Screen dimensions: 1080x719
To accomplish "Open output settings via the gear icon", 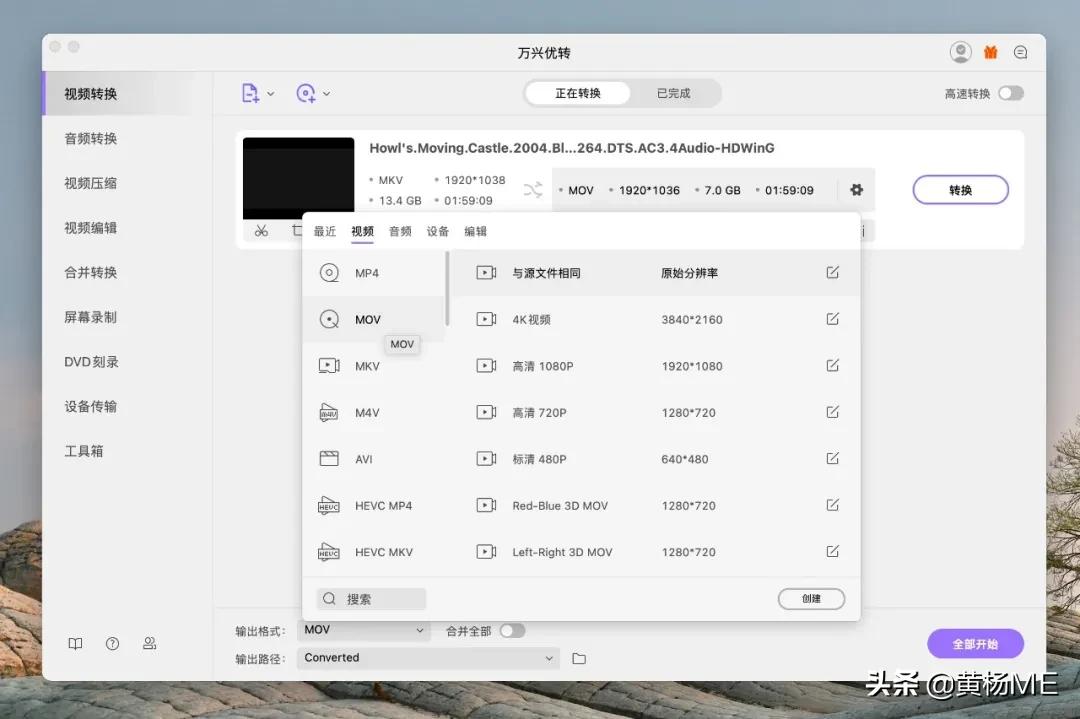I will 857,189.
